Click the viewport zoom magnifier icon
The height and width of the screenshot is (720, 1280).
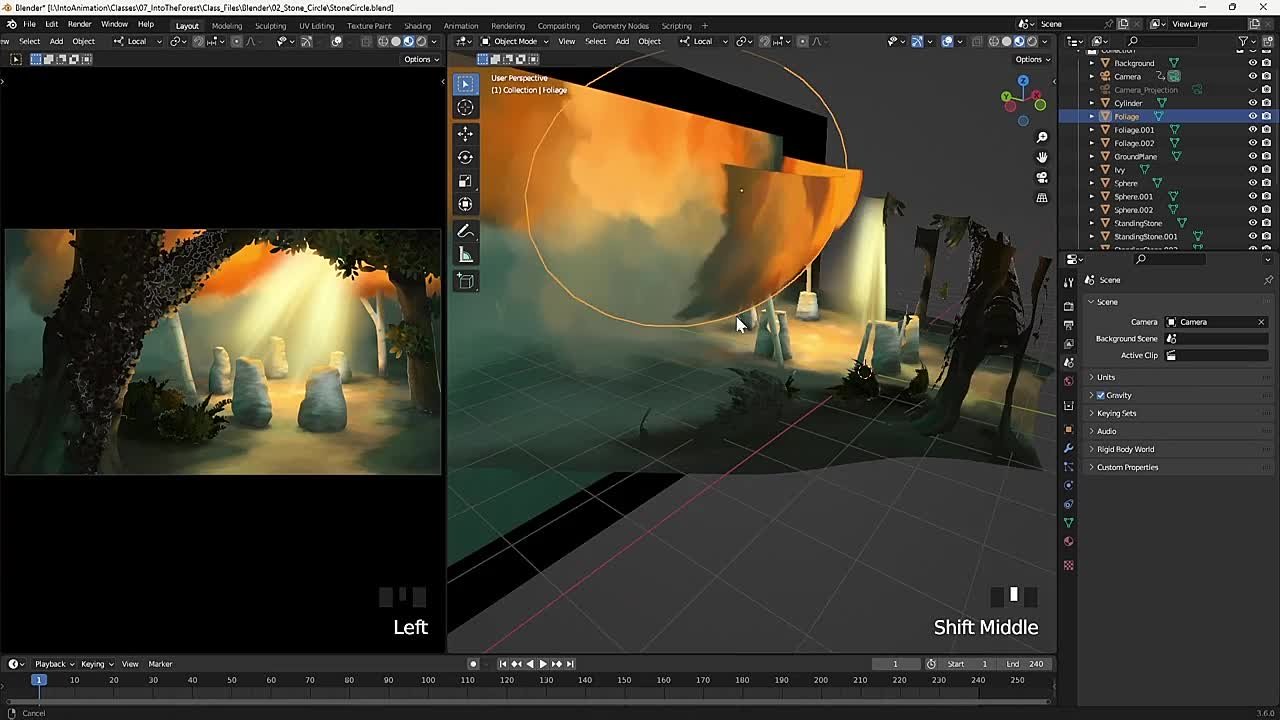click(1042, 137)
